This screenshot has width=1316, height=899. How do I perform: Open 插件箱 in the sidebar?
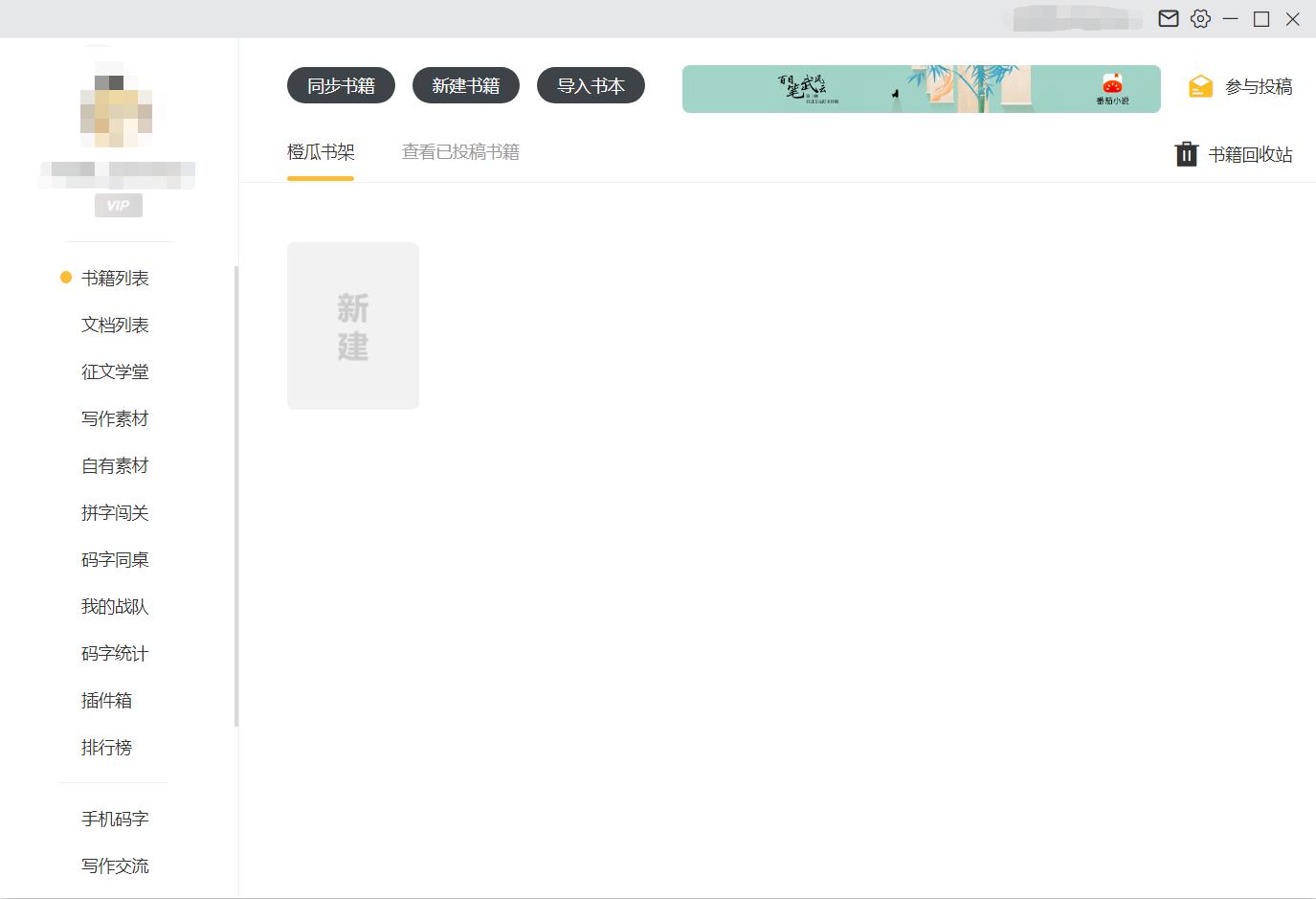[x=107, y=701]
